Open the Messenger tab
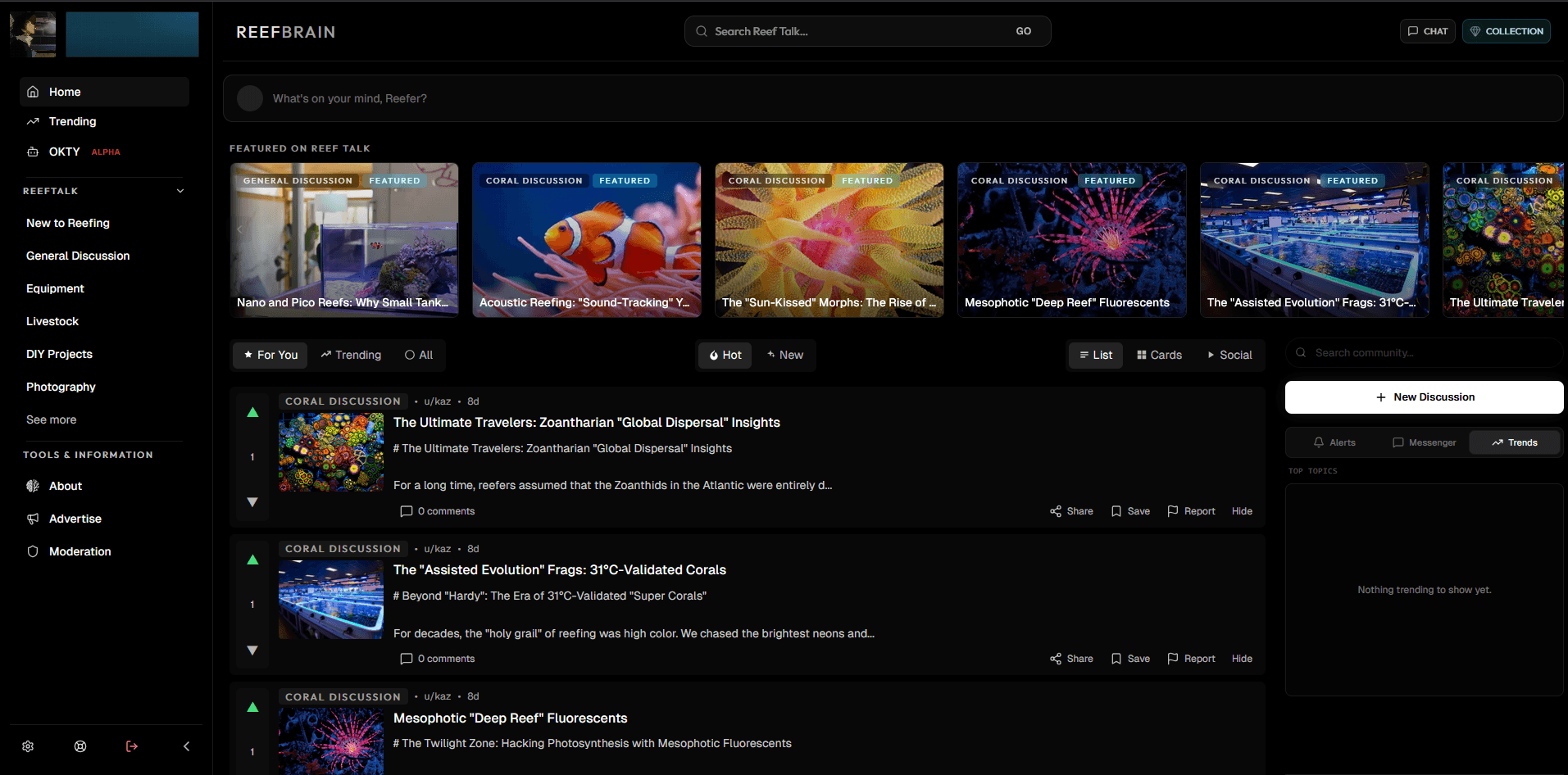 tap(1425, 442)
